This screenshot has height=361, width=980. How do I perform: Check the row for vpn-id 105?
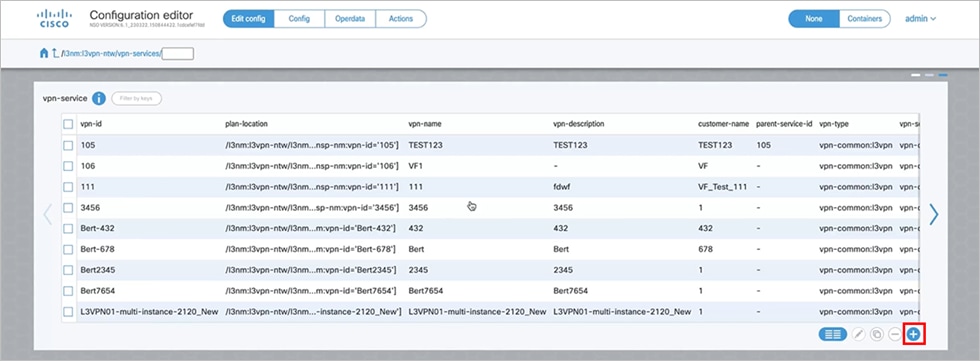pos(68,145)
